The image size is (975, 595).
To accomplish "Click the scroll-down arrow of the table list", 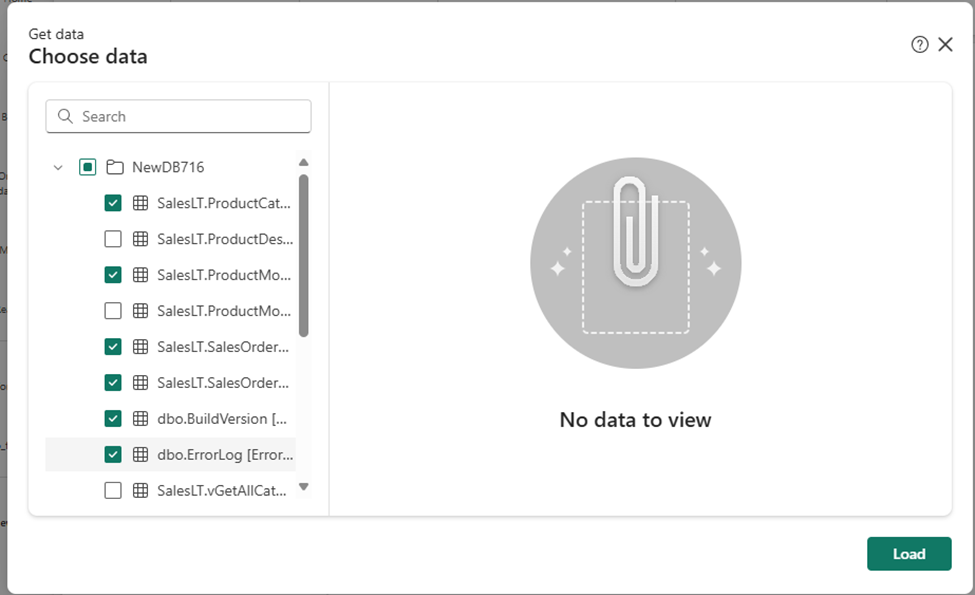I will point(304,486).
